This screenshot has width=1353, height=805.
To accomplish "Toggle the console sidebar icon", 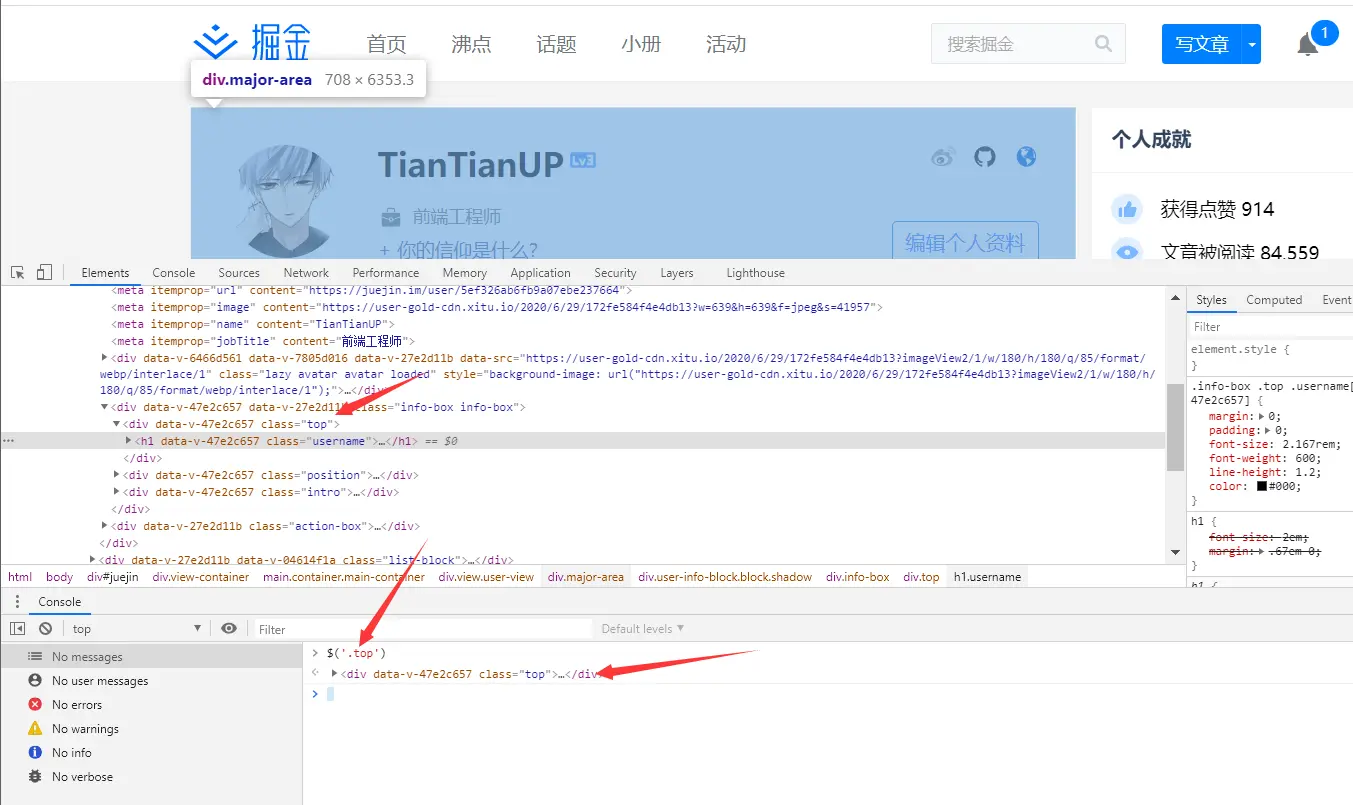I will point(17,629).
